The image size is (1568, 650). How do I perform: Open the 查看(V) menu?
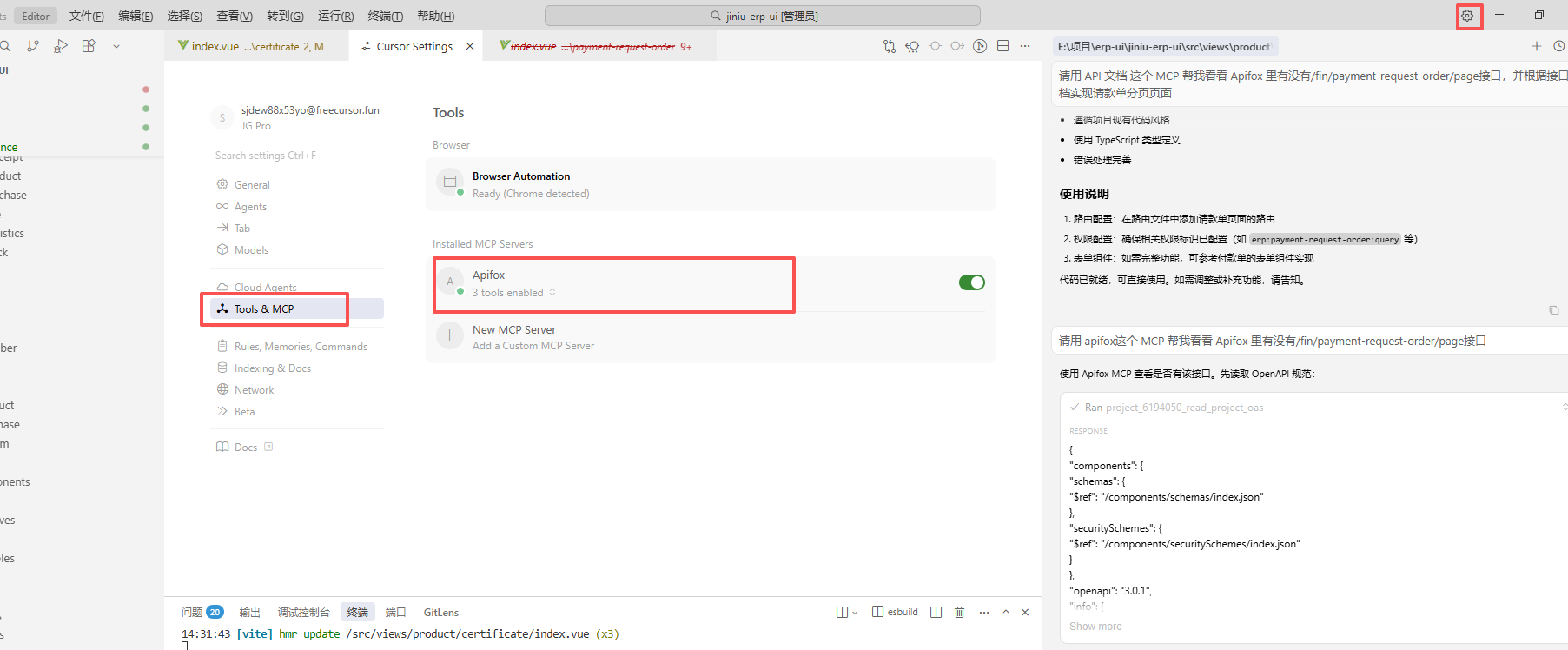(x=235, y=16)
